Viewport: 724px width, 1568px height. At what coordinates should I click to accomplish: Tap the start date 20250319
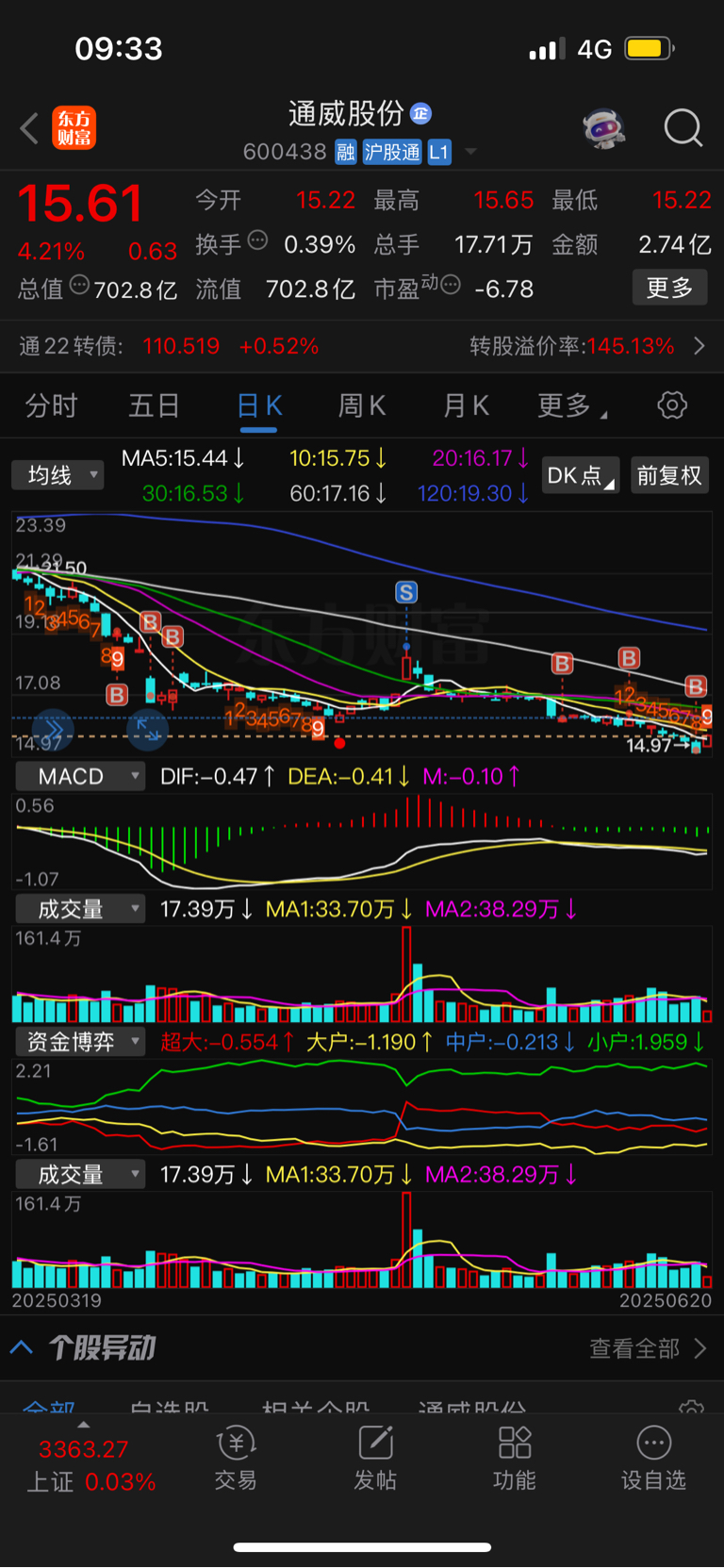[57, 1300]
